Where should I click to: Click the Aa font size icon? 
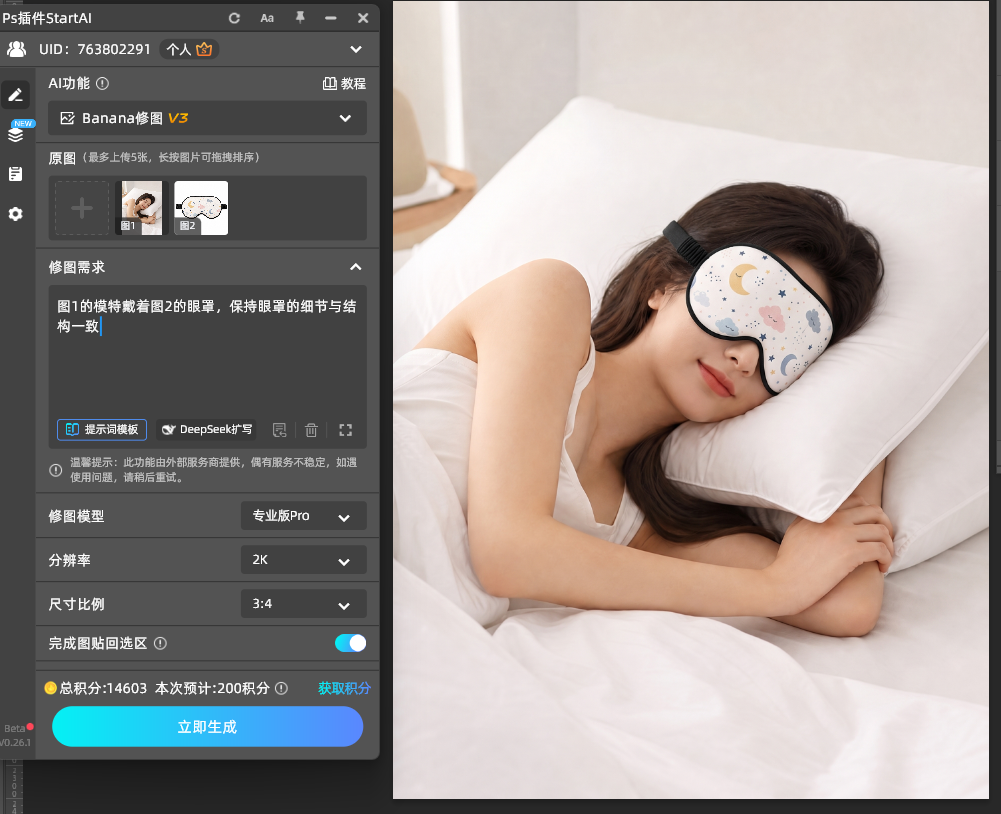(x=267, y=18)
